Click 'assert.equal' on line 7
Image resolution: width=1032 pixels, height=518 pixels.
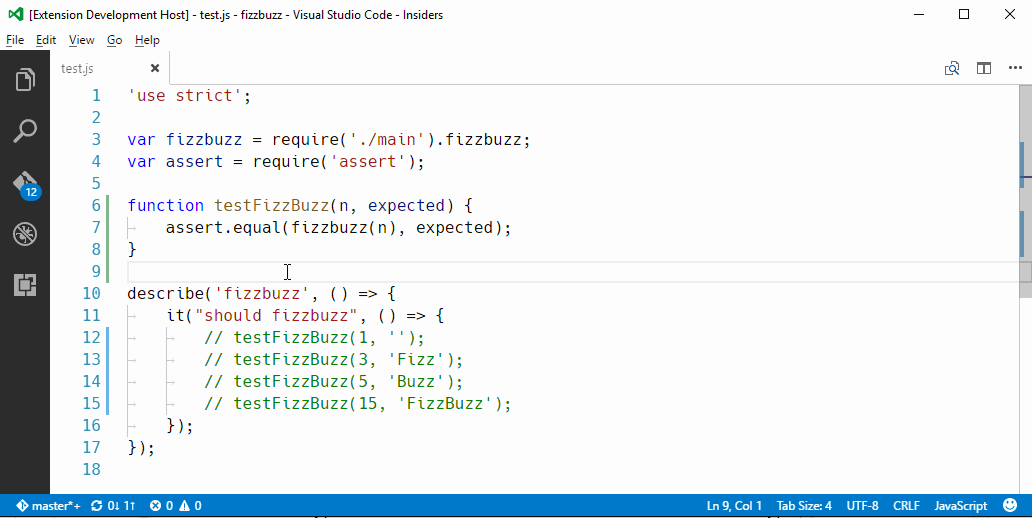click(223, 228)
